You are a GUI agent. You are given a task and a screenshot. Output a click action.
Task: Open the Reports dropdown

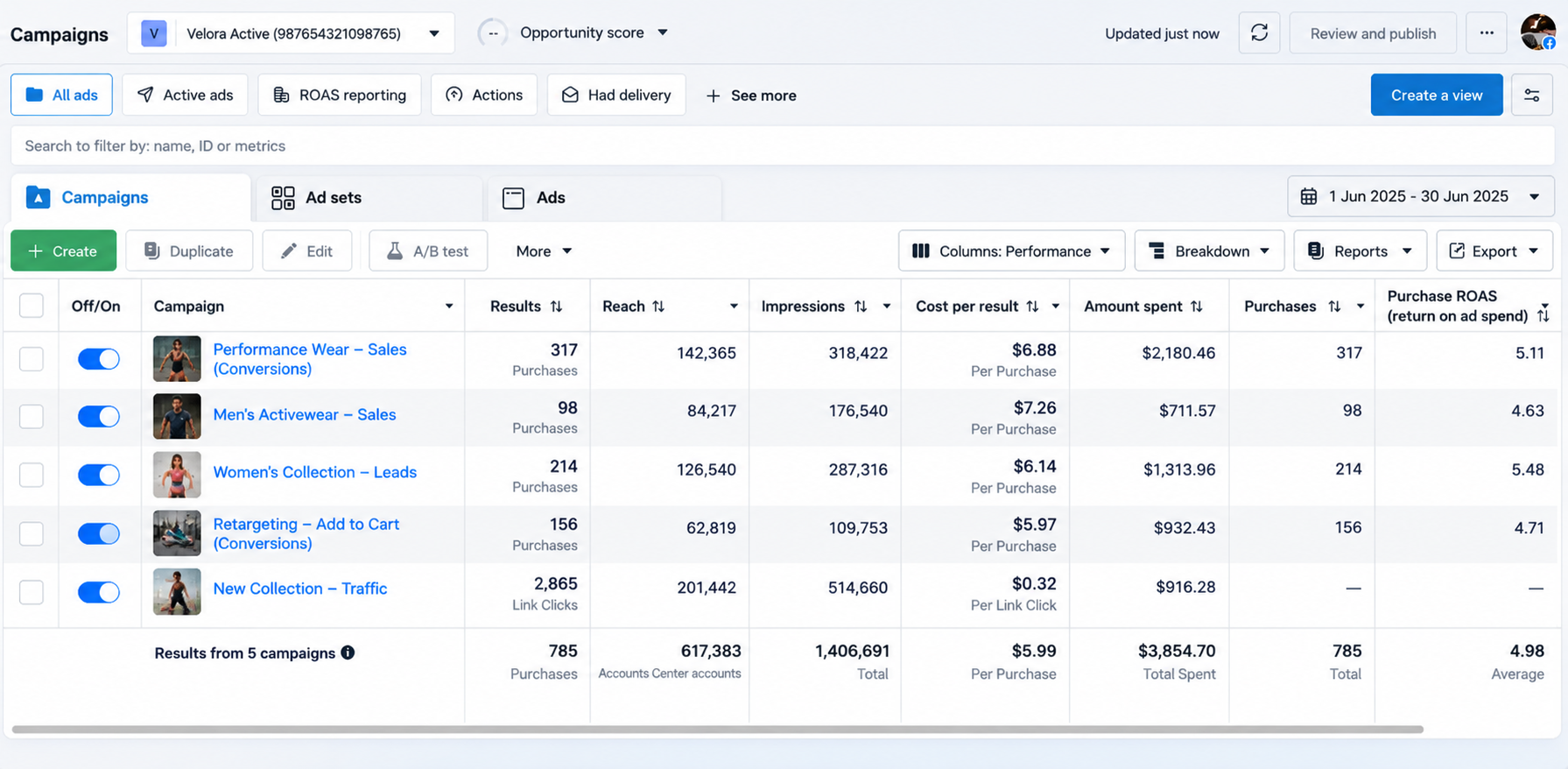1360,251
